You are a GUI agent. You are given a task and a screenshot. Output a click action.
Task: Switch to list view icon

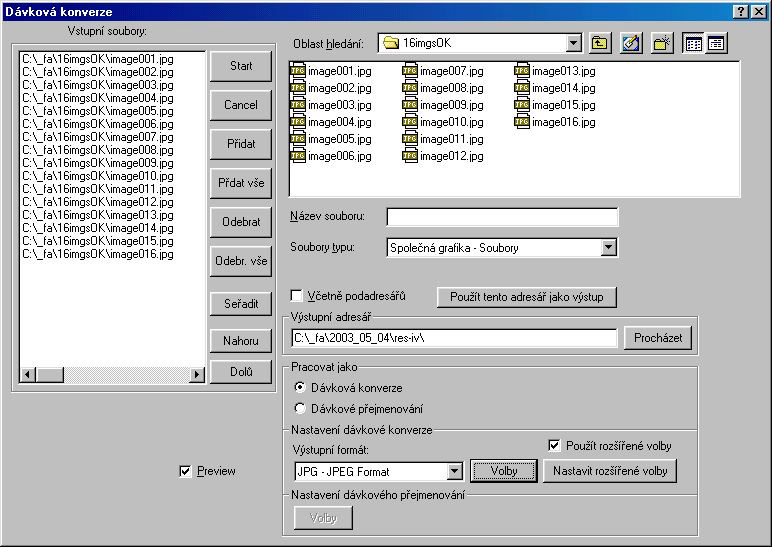694,43
